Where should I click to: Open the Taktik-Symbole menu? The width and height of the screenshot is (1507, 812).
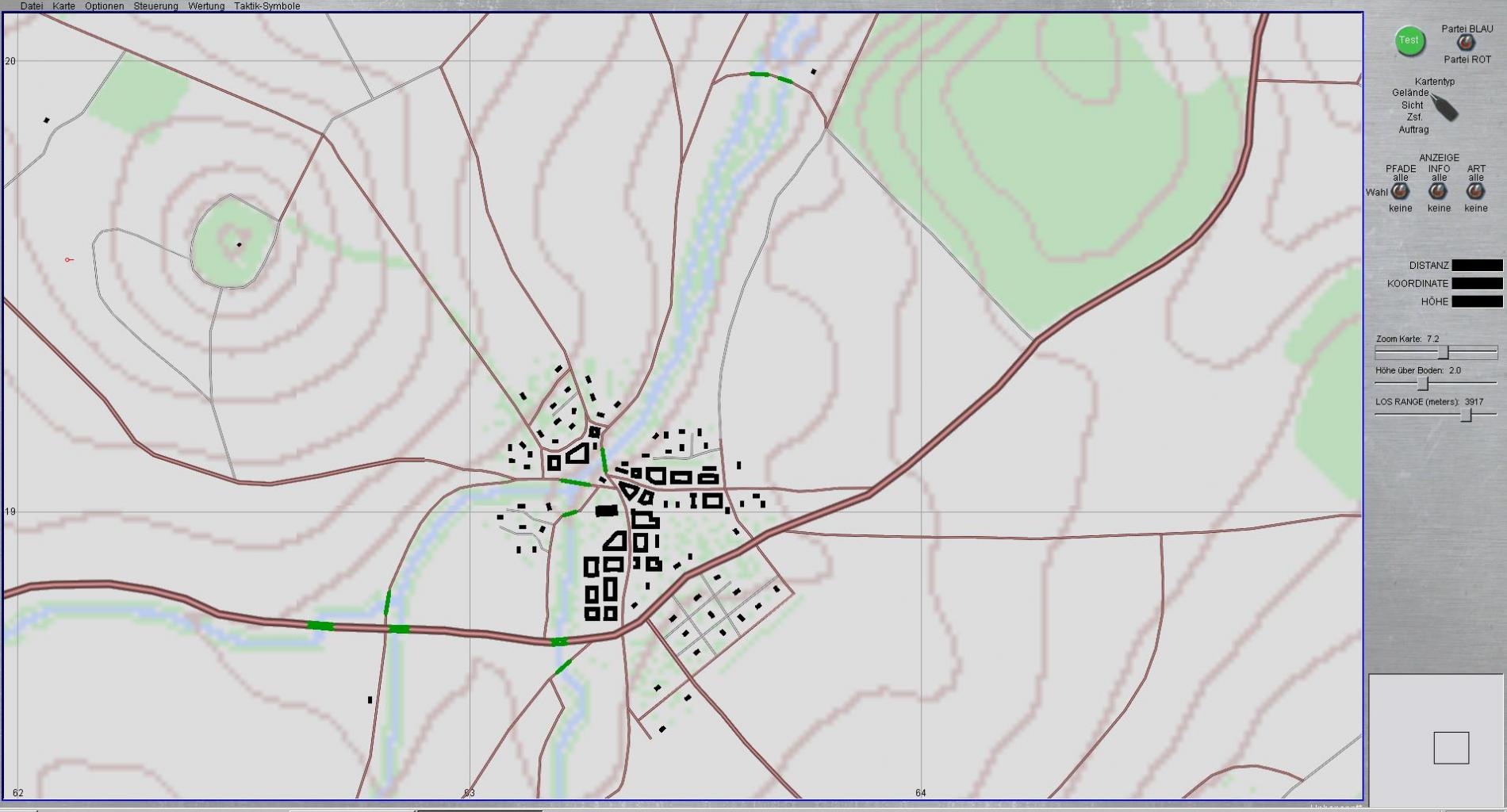267,6
